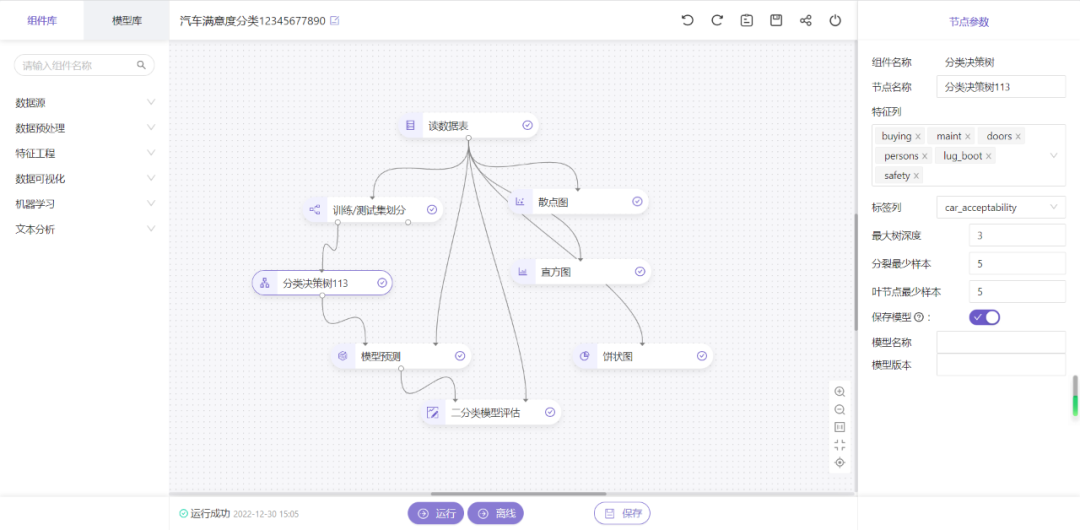This screenshot has height=530, width=1080.
Task: Click the tree icon on 分类决策树113 node
Action: [x=264, y=283]
